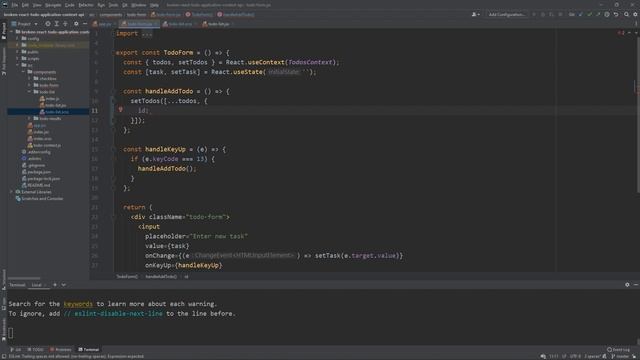Open the Window menu
Screen dimensions: 640x360
tap(139, 5)
